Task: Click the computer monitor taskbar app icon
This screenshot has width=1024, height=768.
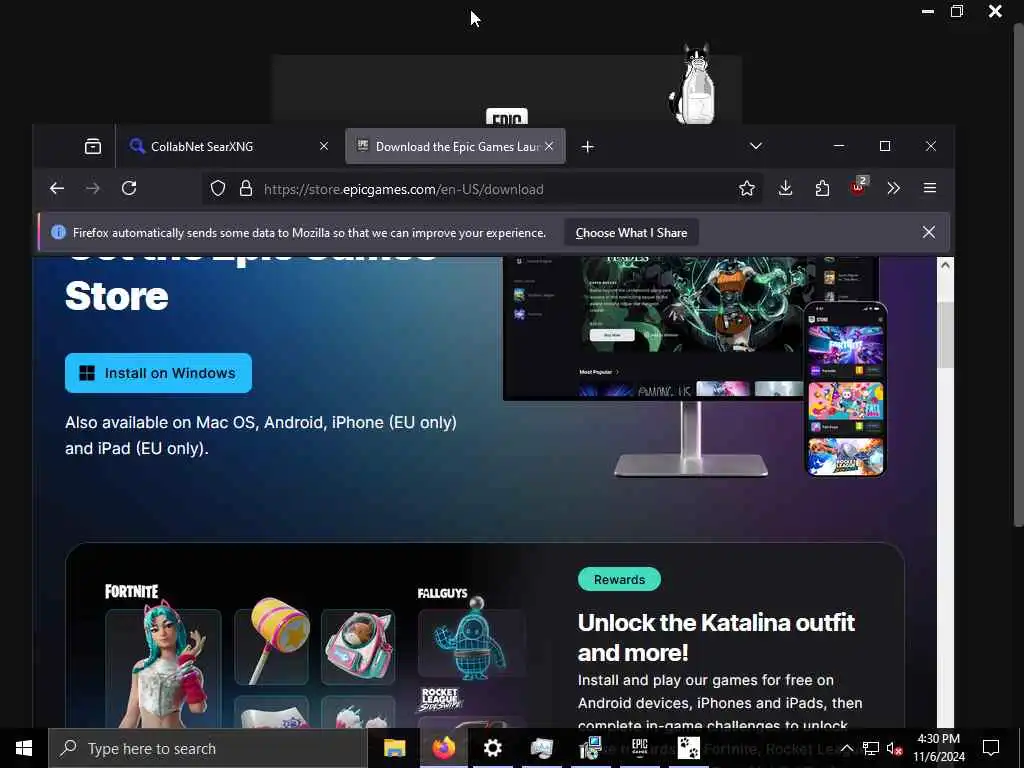Action: pyautogui.click(x=541, y=748)
